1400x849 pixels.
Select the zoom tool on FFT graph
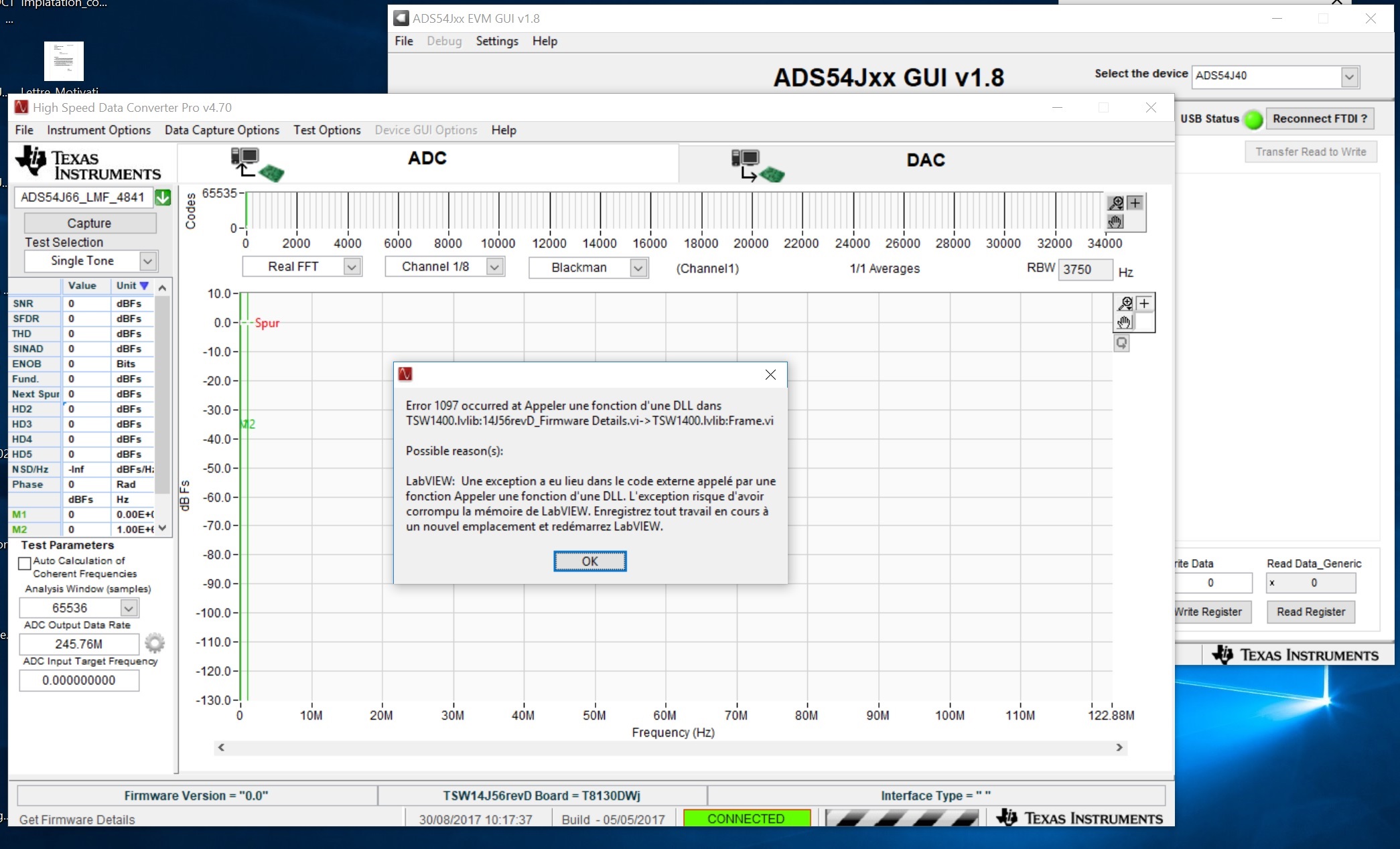click(x=1125, y=304)
